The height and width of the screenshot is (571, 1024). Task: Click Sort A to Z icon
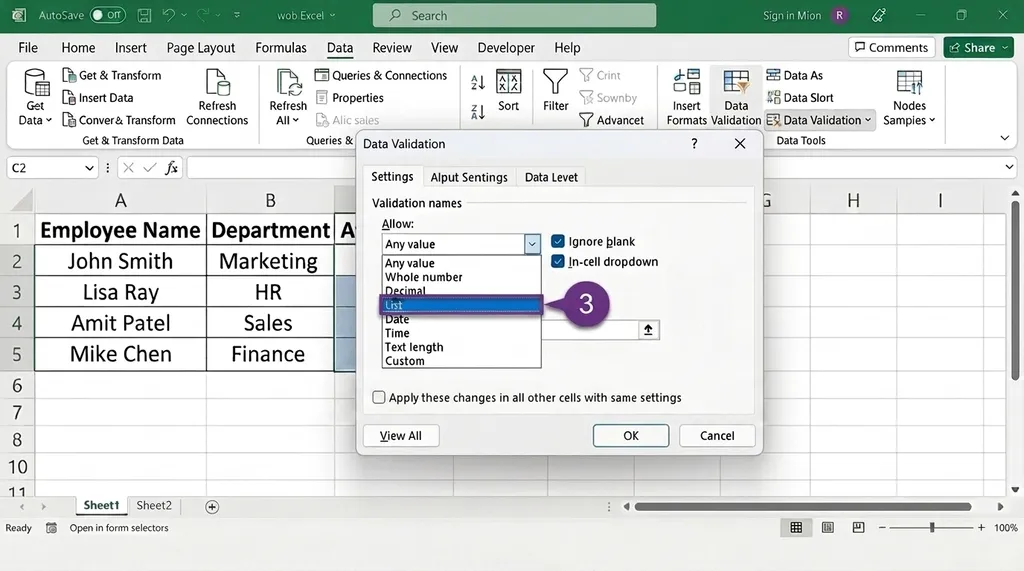(477, 82)
